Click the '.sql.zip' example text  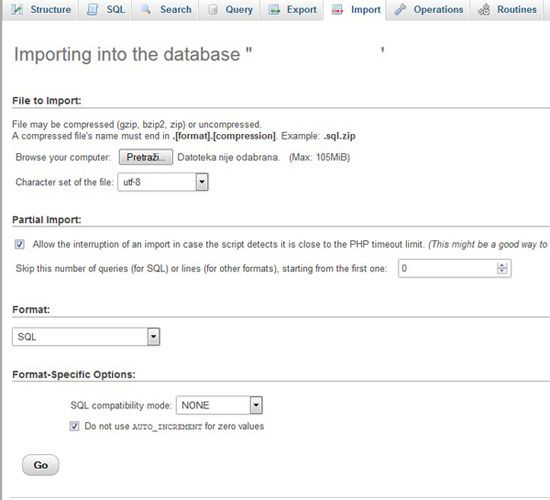tap(339, 136)
